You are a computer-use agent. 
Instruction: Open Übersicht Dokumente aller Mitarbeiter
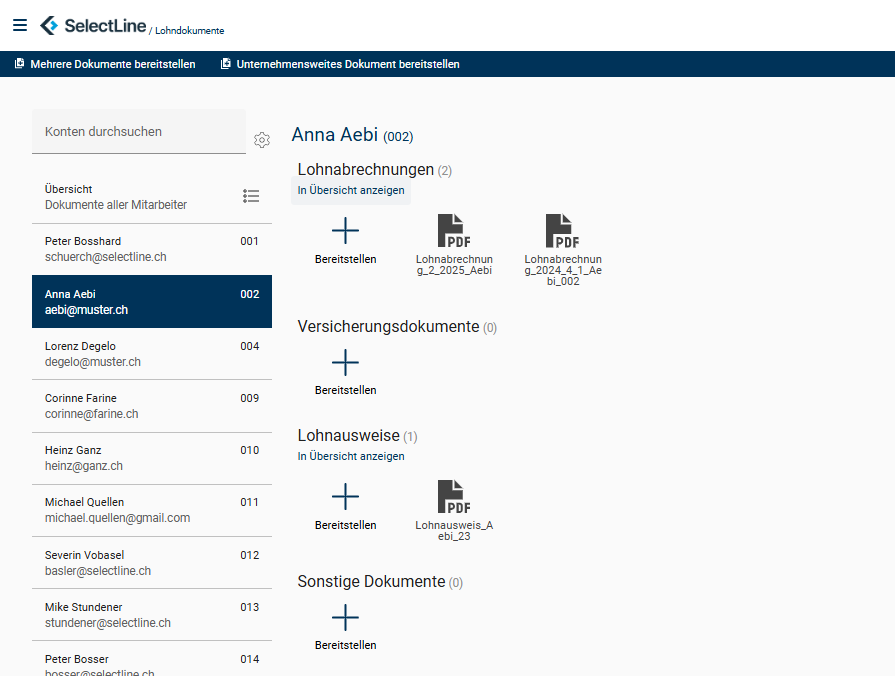coord(152,197)
